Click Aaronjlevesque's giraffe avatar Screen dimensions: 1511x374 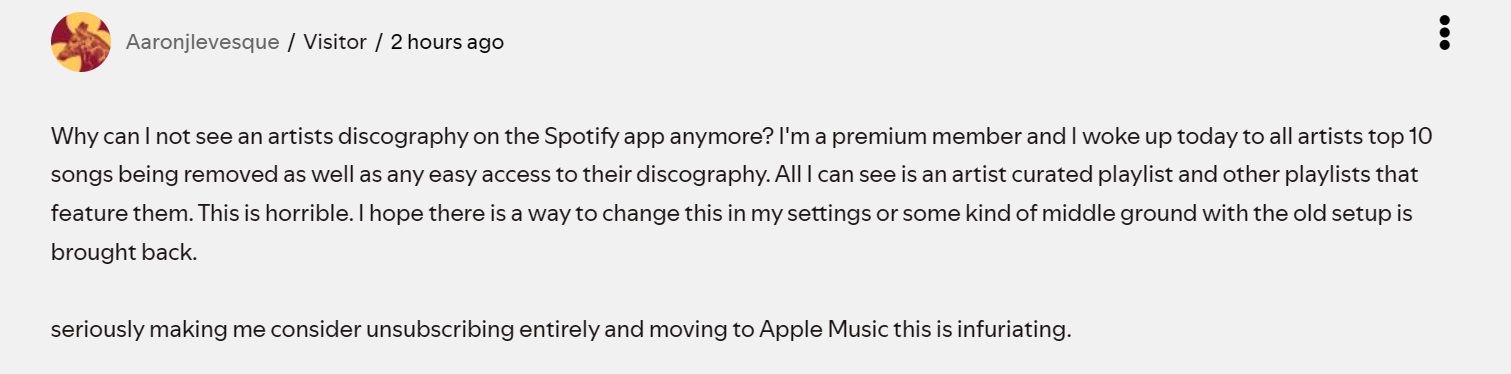(x=81, y=42)
